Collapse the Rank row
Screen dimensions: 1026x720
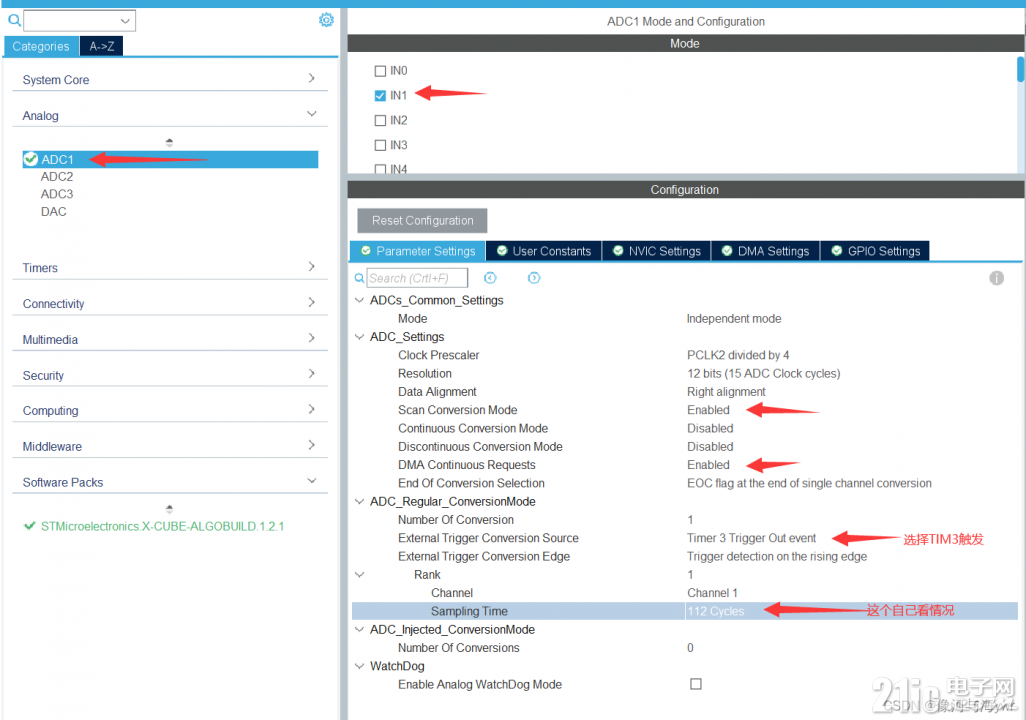click(x=359, y=575)
